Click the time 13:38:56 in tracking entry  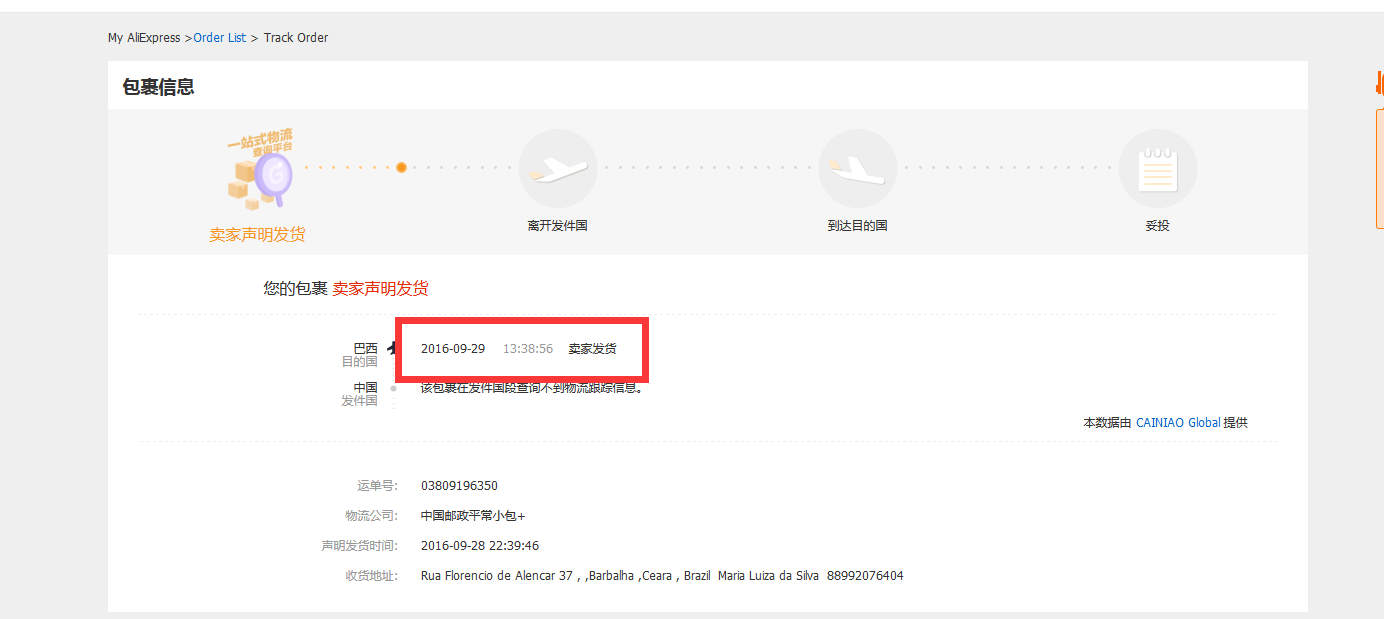(528, 349)
